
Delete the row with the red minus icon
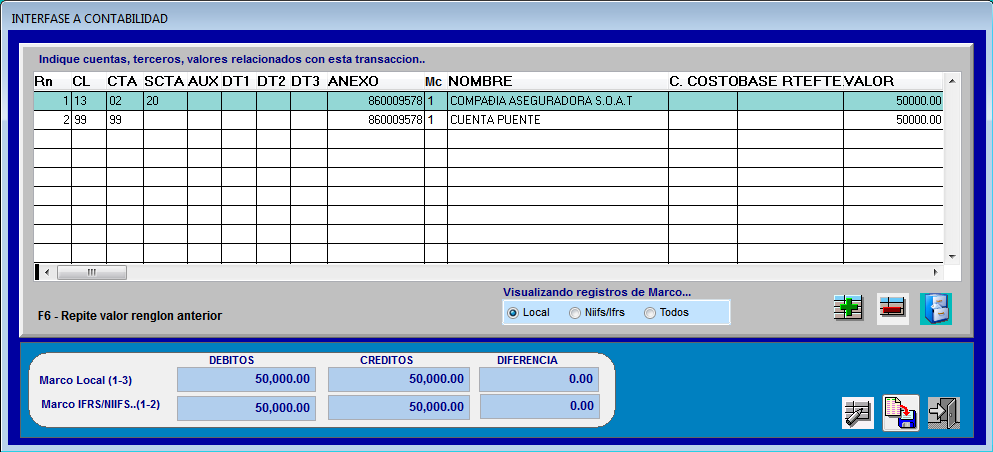coord(892,310)
